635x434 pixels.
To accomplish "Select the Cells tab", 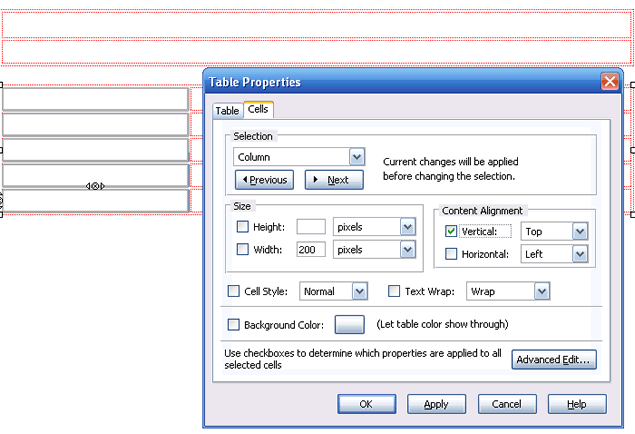I will (258, 110).
